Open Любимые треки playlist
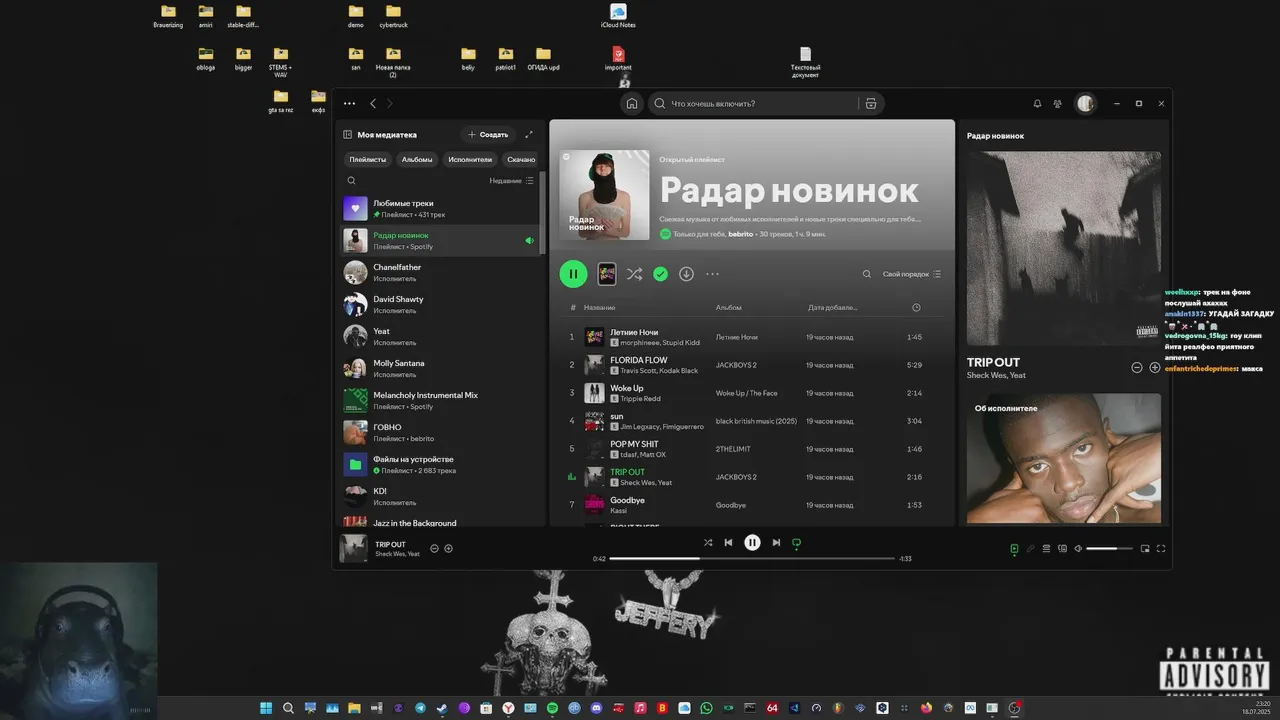 click(x=440, y=208)
